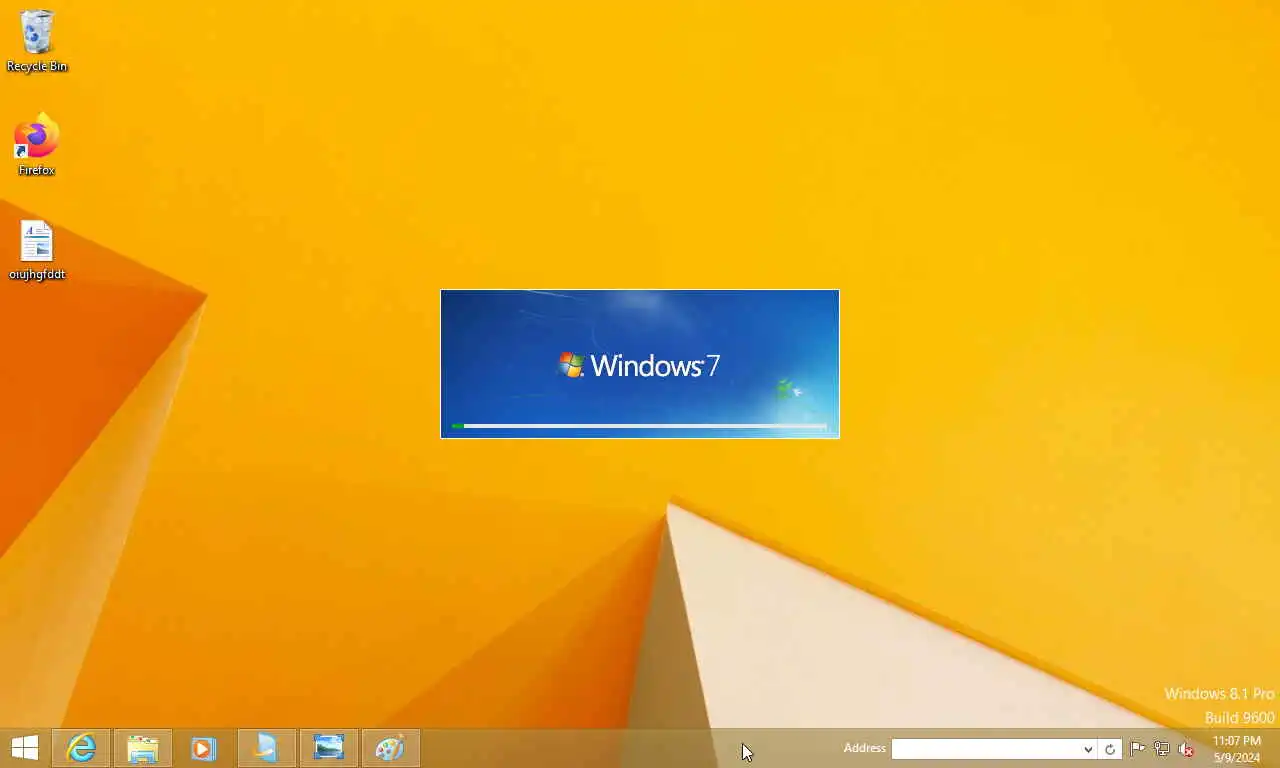Click the Address toolbar refresh button
The height and width of the screenshot is (768, 1280).
tap(1110, 749)
